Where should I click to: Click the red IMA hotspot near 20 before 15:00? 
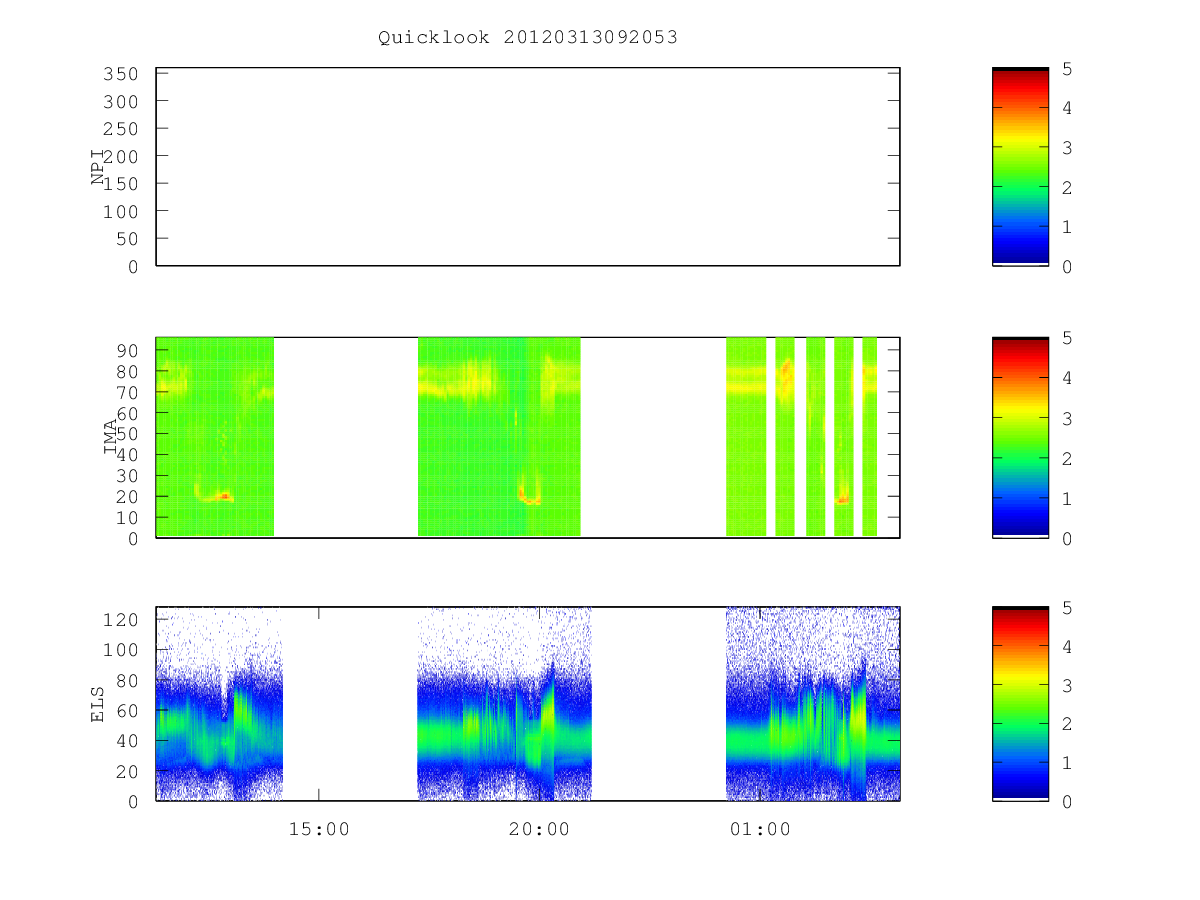pyautogui.click(x=225, y=495)
